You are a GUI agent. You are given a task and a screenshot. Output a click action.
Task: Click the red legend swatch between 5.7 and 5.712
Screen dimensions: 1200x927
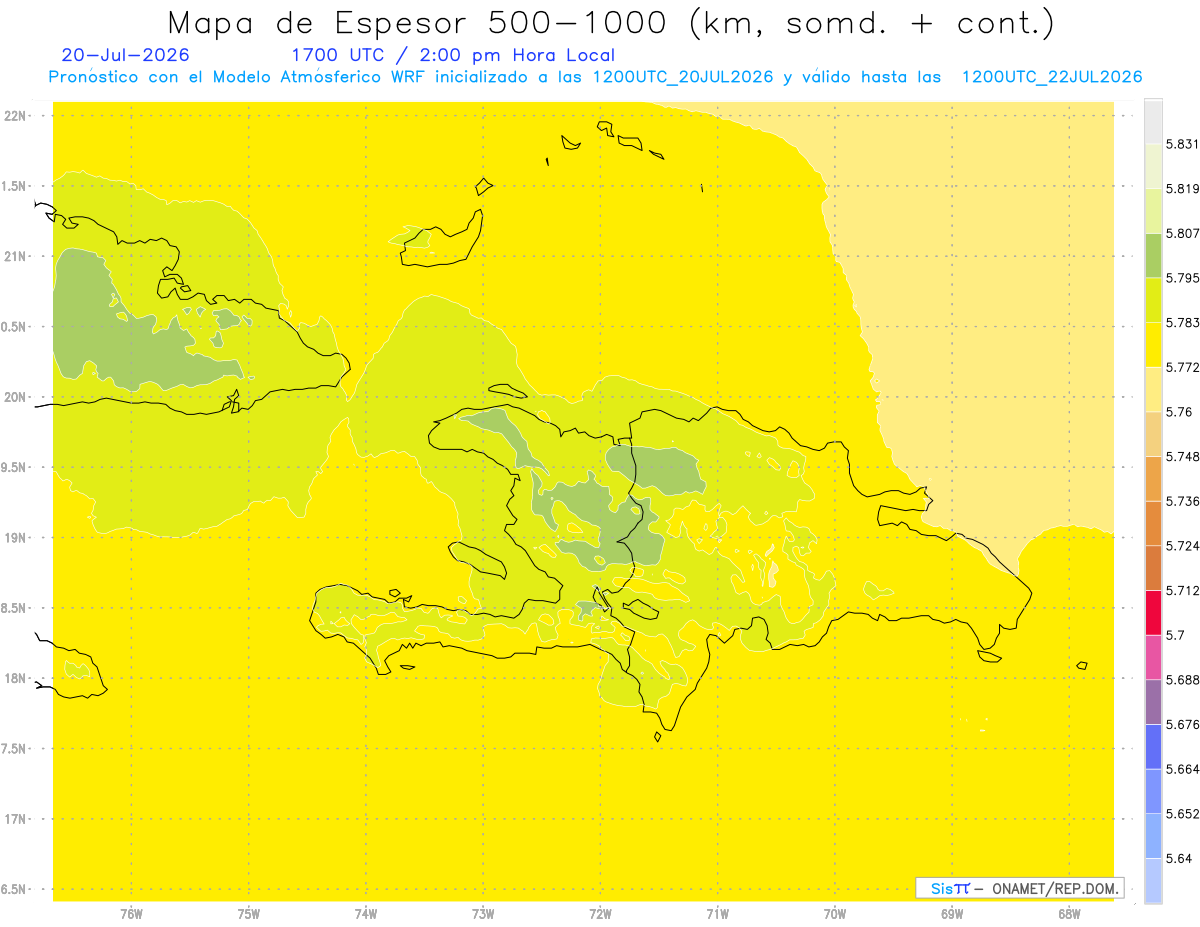click(x=1153, y=612)
